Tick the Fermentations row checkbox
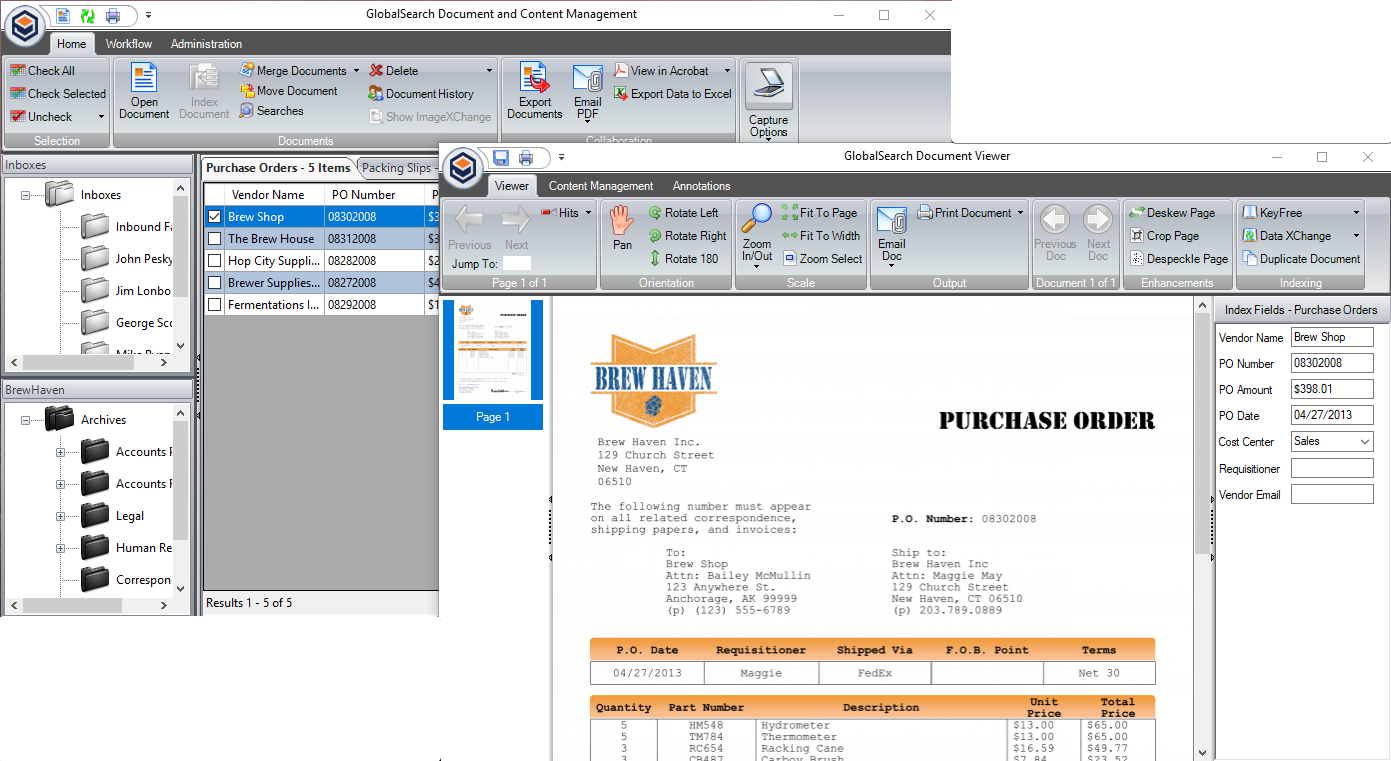1391x761 pixels. 214,305
